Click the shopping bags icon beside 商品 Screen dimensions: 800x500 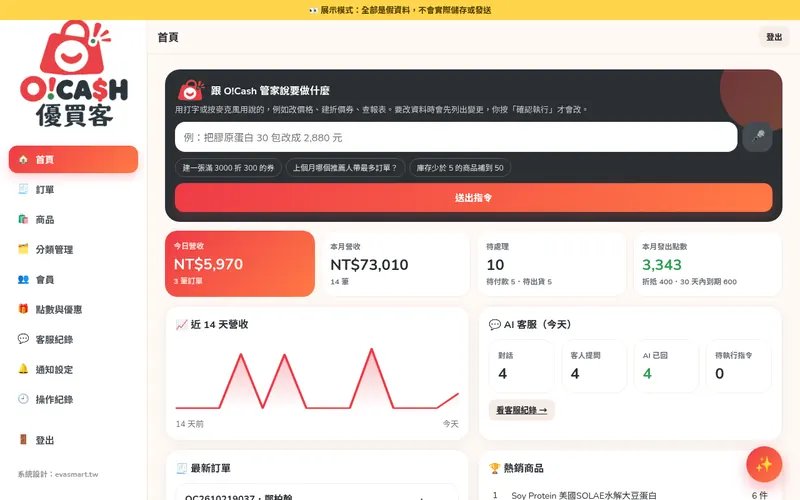23,219
